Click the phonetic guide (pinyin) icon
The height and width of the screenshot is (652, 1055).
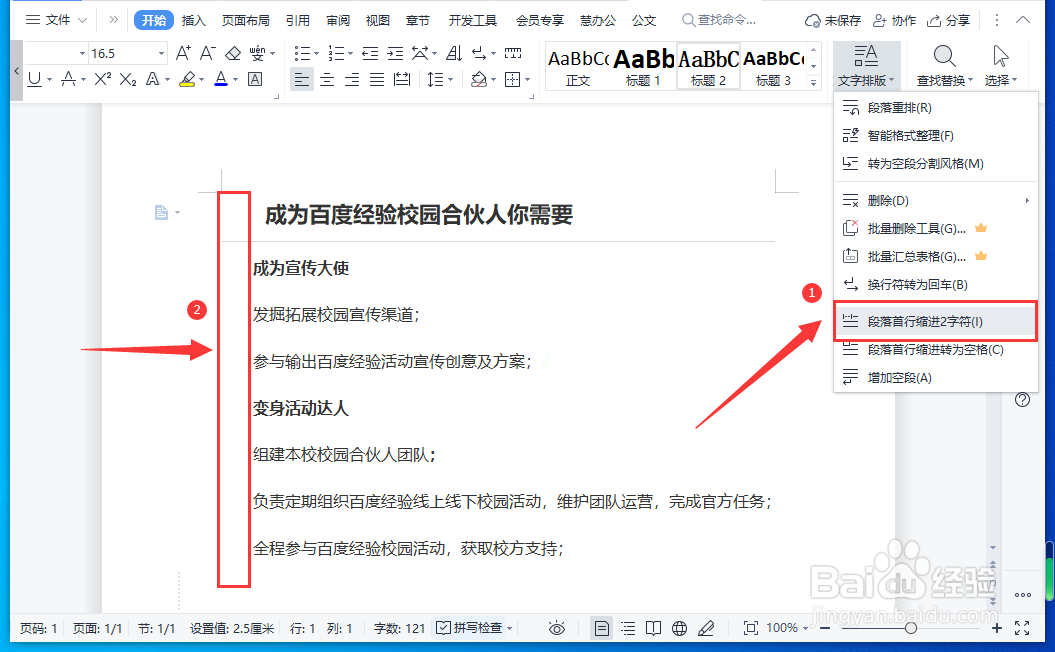(x=257, y=53)
